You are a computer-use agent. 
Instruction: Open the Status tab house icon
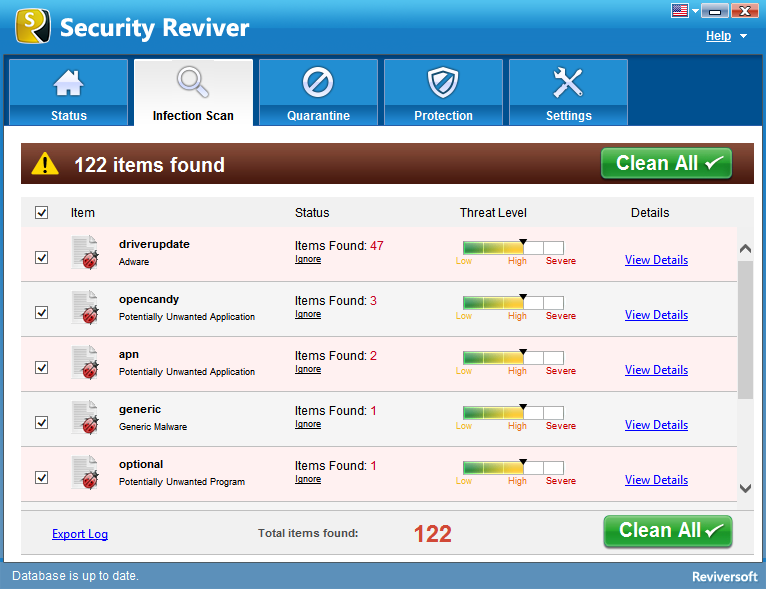[x=68, y=83]
